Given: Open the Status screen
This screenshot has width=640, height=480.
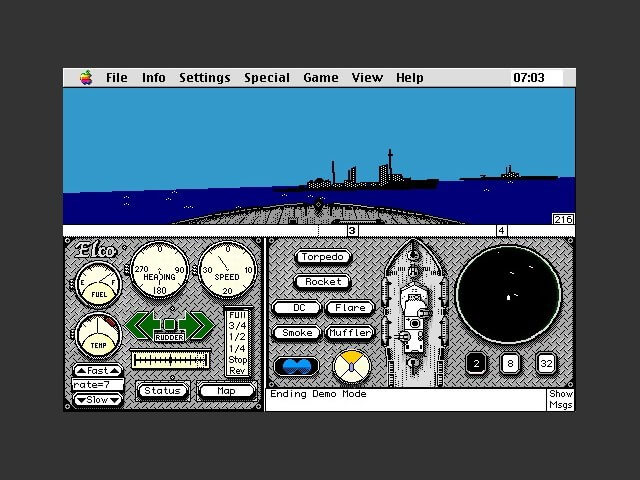Looking at the screenshot, I should click(162, 391).
